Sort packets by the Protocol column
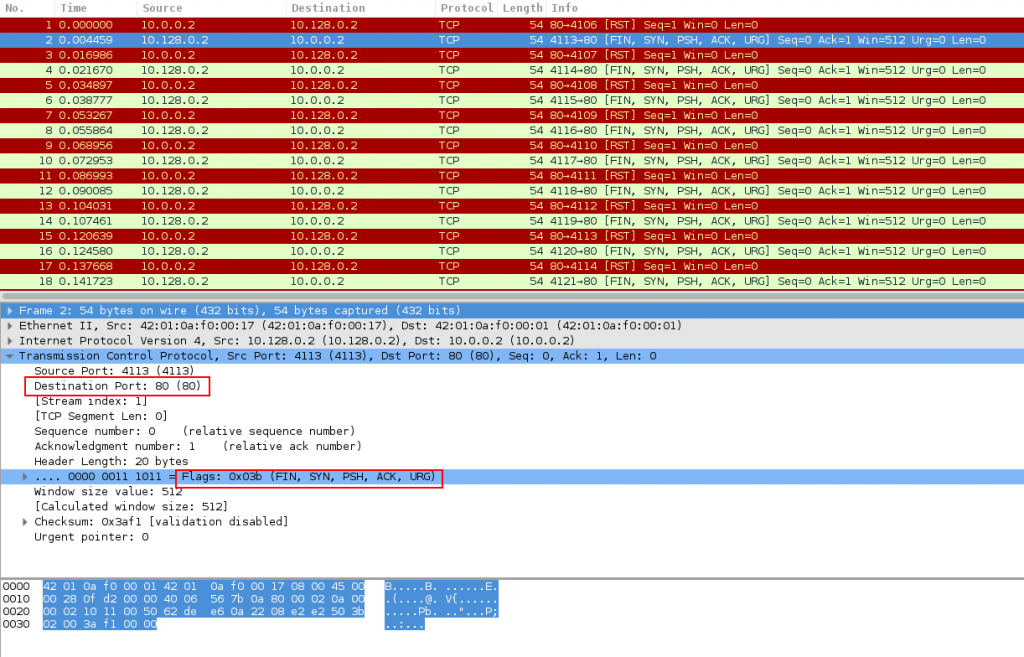Viewport: 1024px width, 657px height. click(x=465, y=8)
